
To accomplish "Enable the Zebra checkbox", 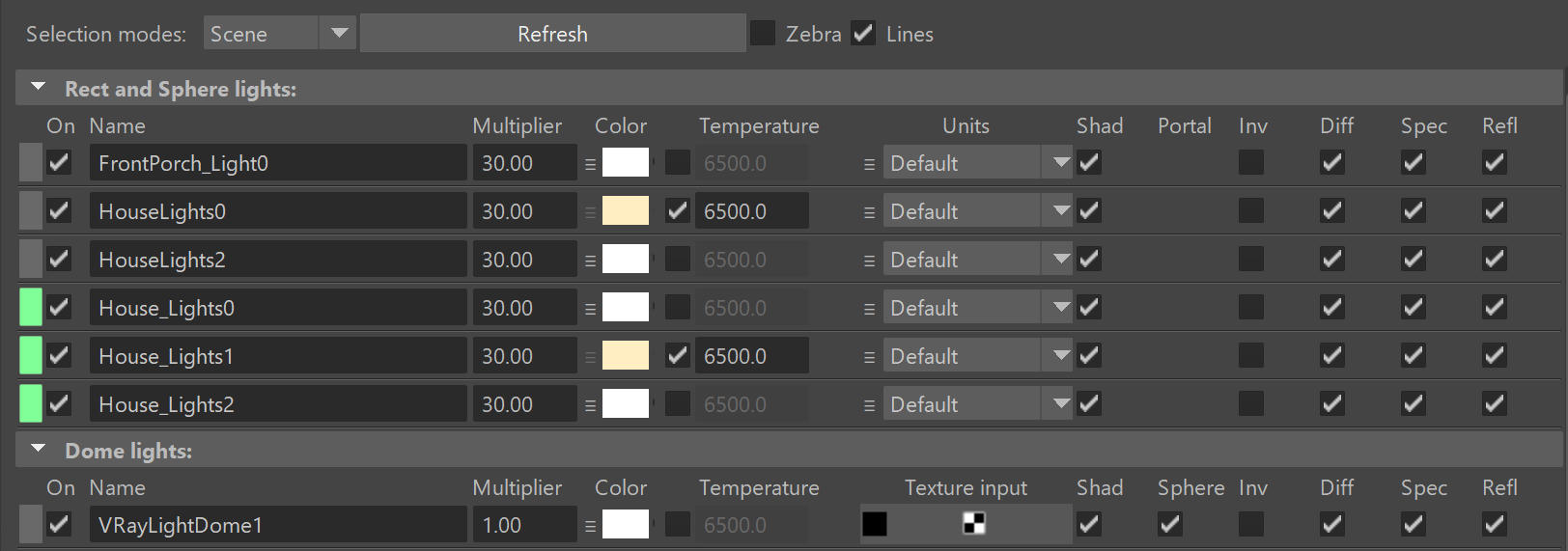I will [x=763, y=34].
